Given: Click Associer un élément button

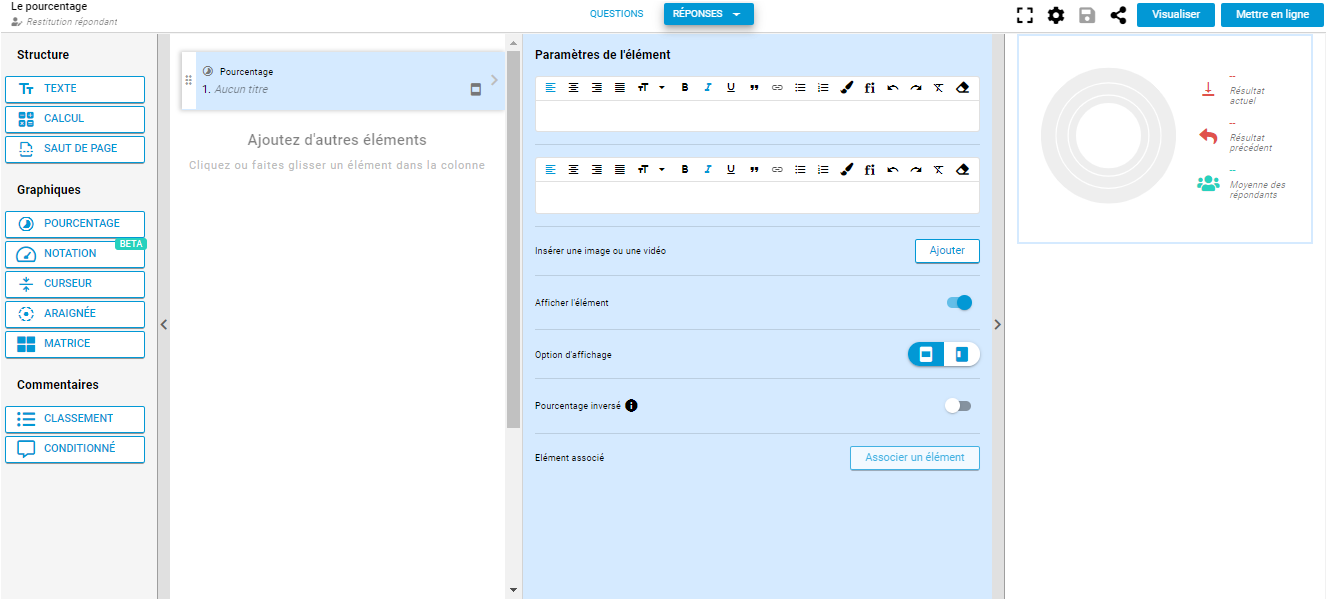Looking at the screenshot, I should (915, 458).
